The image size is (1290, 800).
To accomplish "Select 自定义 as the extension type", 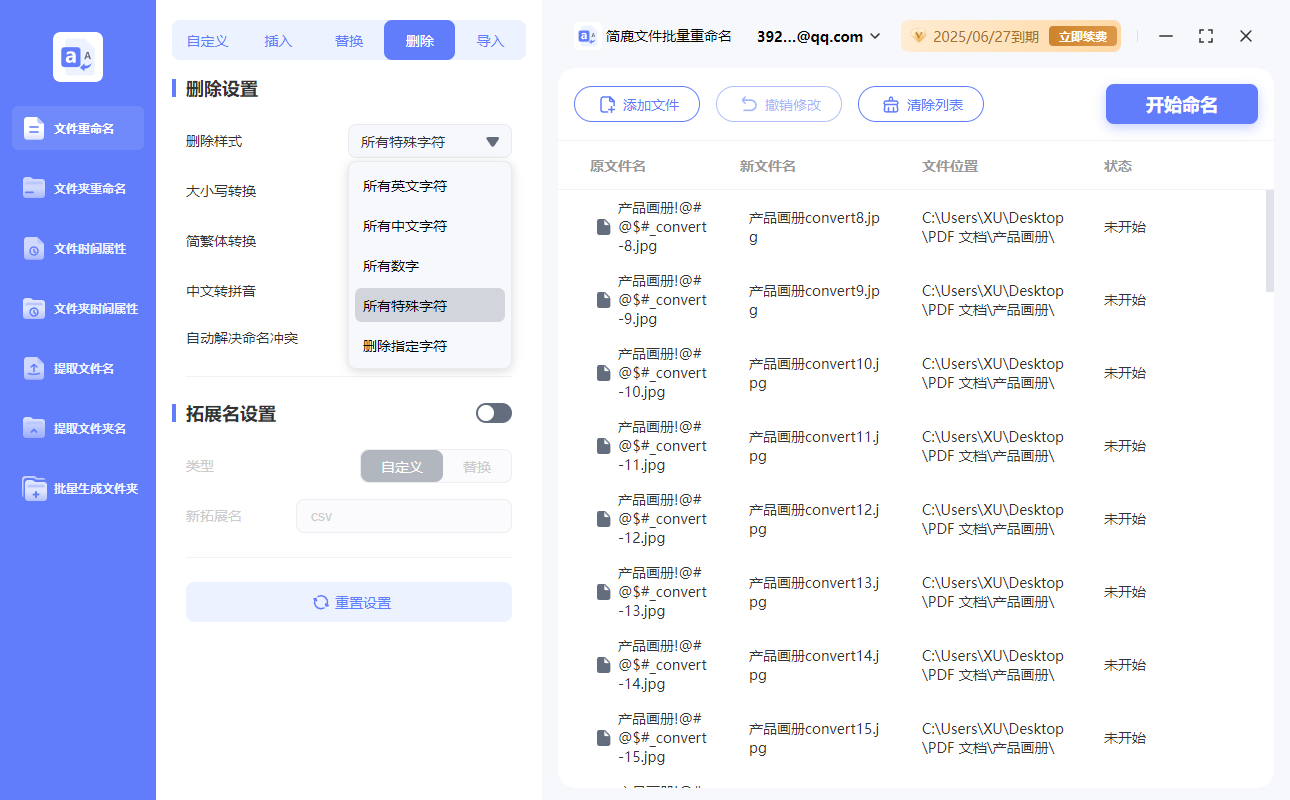I will 401,466.
